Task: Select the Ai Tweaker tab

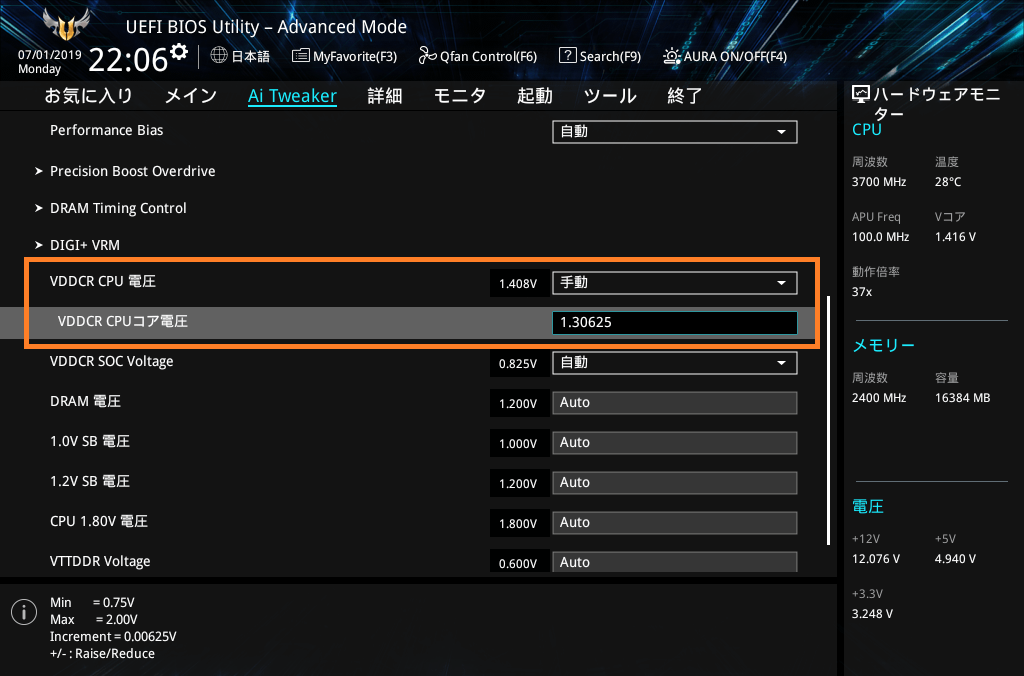Action: point(292,96)
